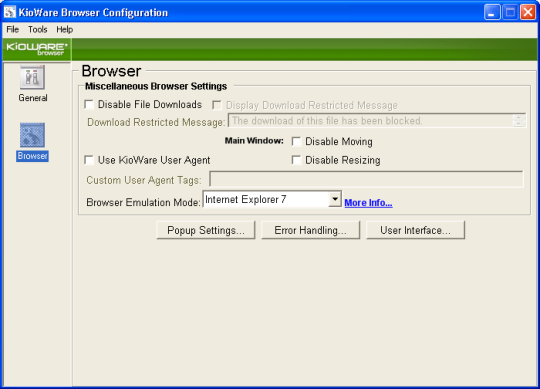
Task: Toggle Display Download Restricted Message checkbox
Action: point(217,105)
